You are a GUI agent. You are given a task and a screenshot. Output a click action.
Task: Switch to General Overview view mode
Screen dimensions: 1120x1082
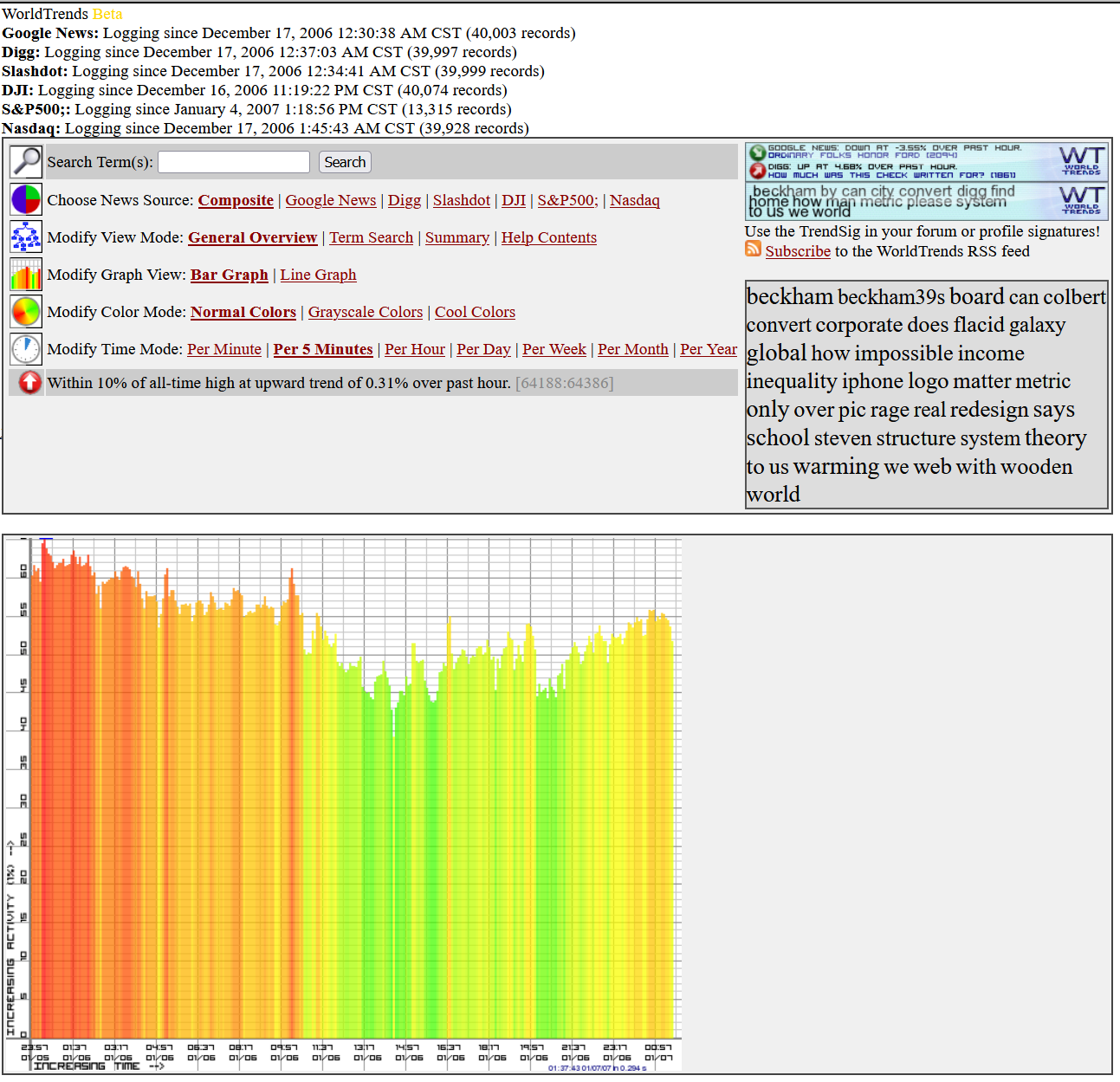click(x=253, y=237)
